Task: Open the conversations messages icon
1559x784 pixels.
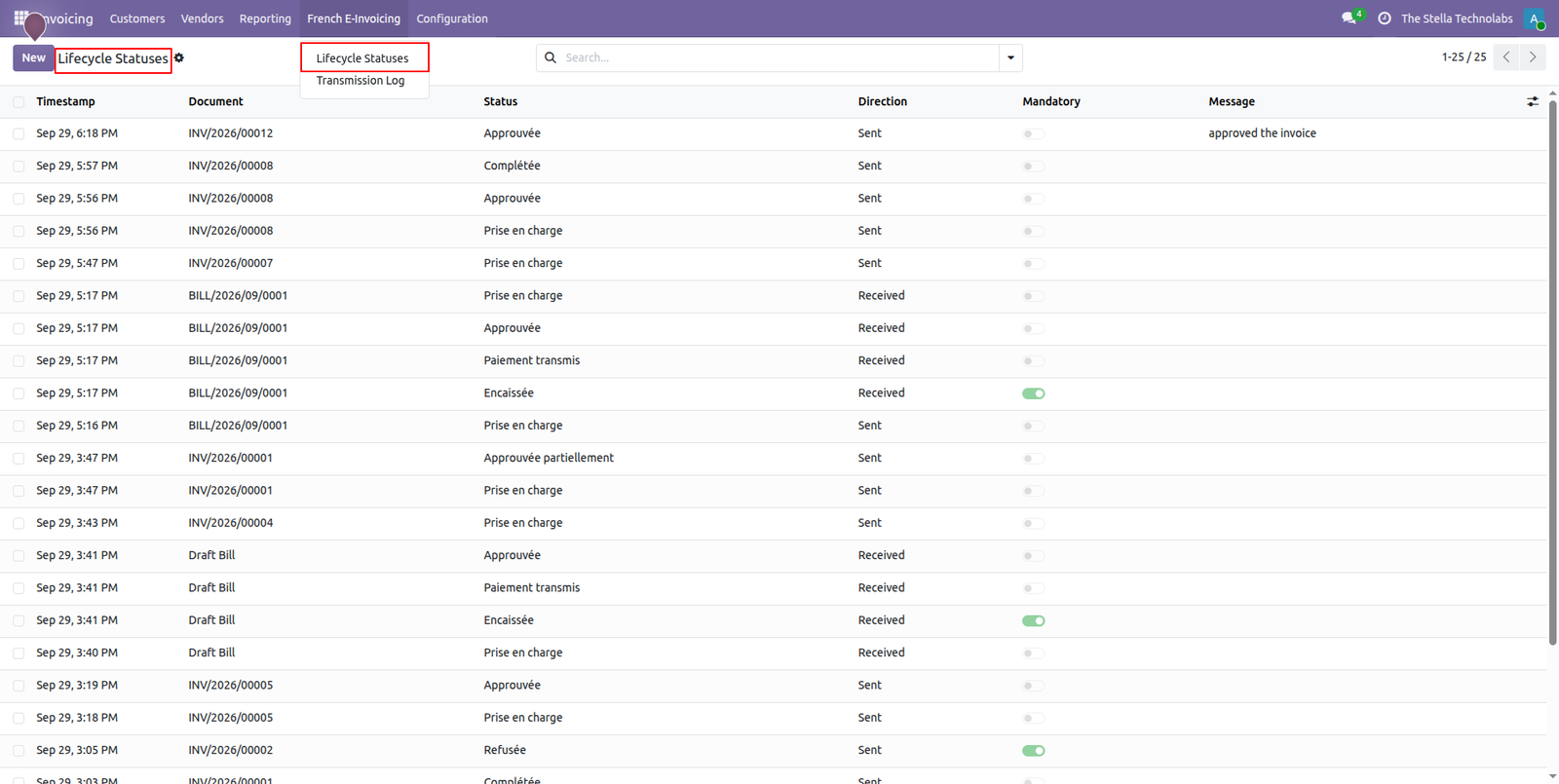Action: point(1349,19)
